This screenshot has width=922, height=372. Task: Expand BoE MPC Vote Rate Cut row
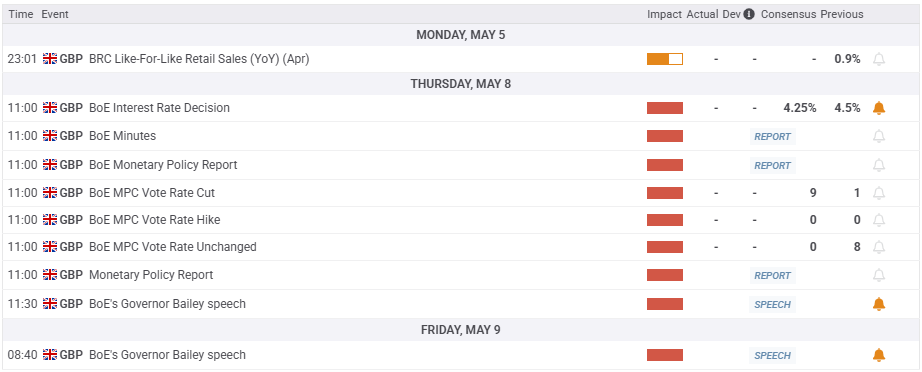[461, 193]
